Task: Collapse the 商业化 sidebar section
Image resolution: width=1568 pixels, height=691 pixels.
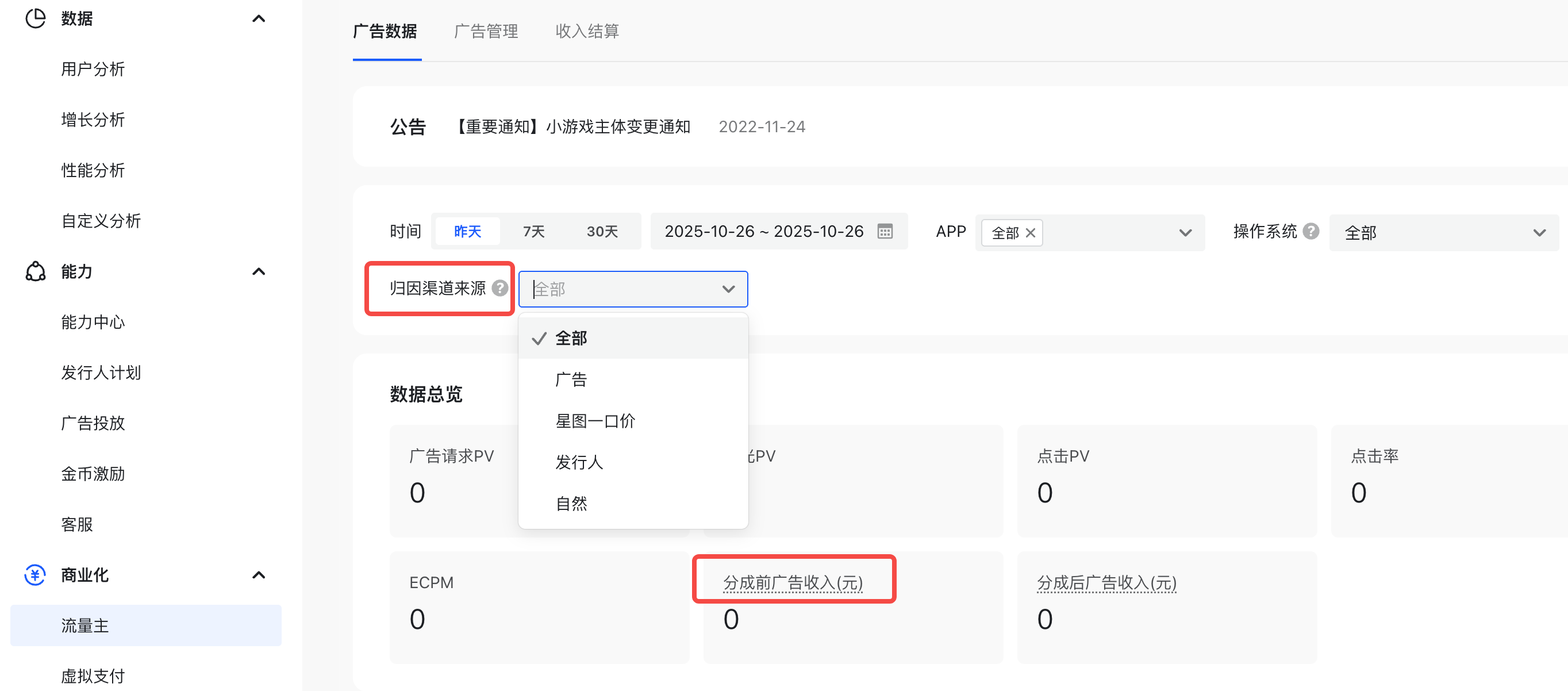Action: click(x=259, y=575)
